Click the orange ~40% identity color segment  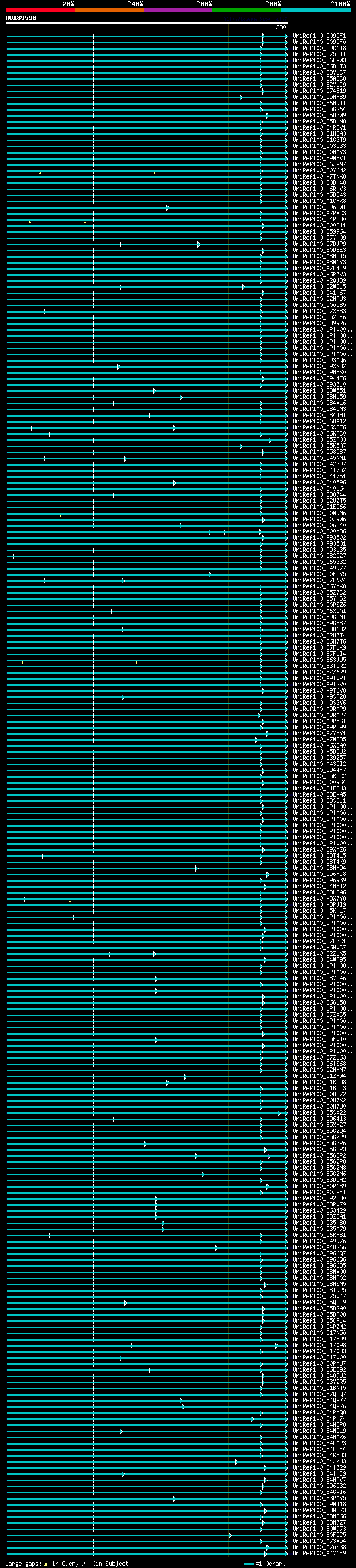coord(109,10)
